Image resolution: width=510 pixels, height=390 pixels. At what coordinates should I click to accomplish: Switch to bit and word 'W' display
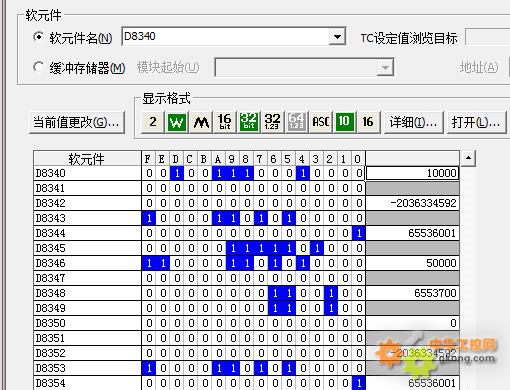177,122
